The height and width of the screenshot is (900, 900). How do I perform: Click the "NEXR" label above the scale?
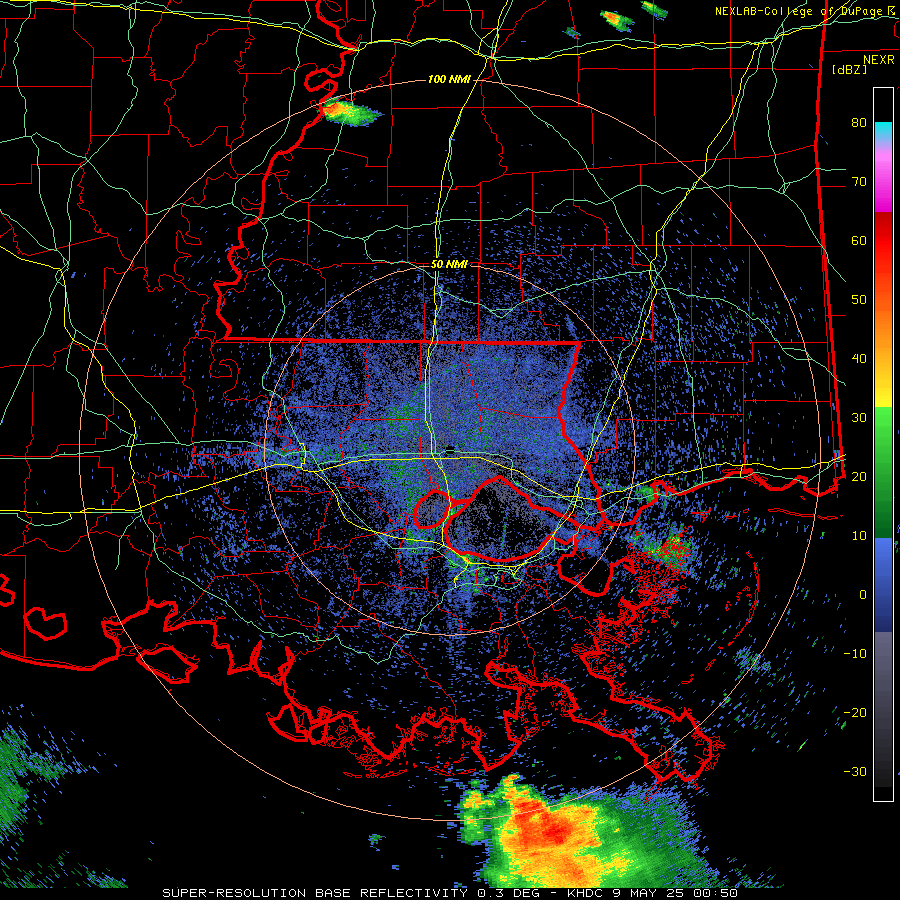[x=879, y=60]
